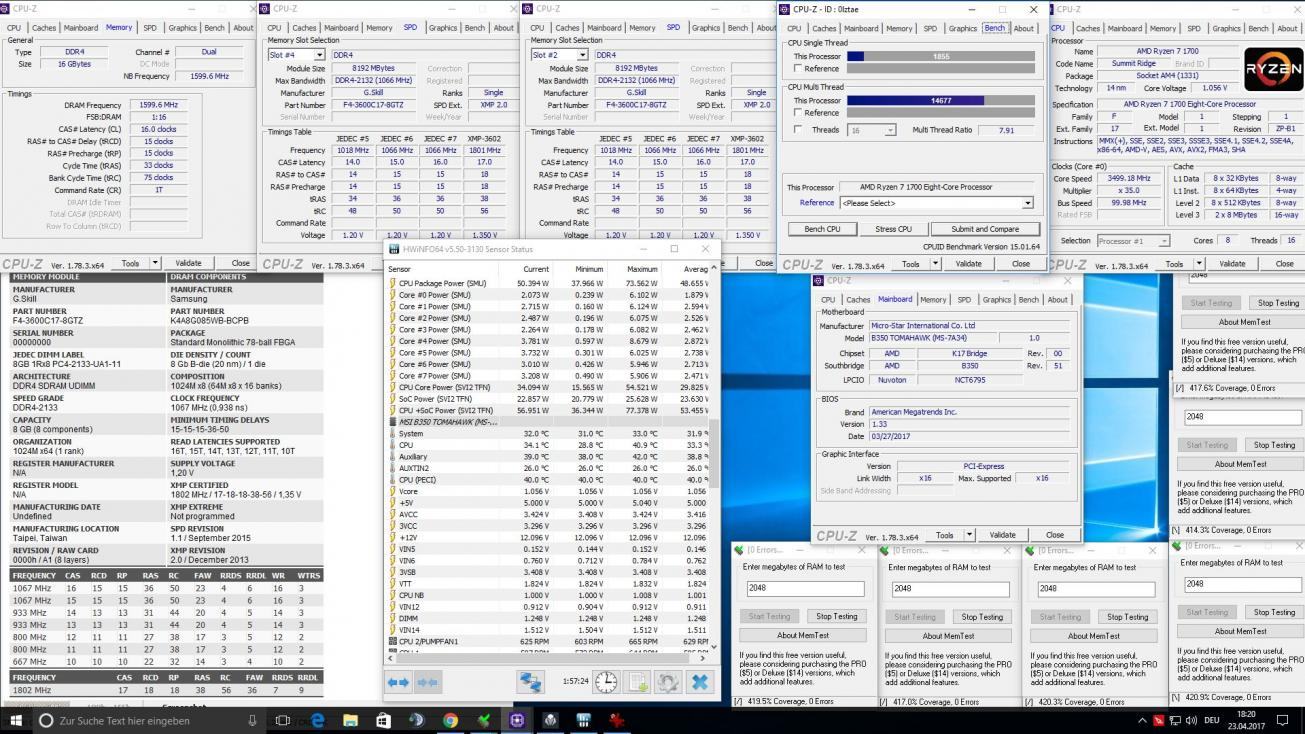This screenshot has height=734, width=1305.
Task: Click the Ryzen logo in CPU-Z
Action: pyautogui.click(x=1273, y=69)
